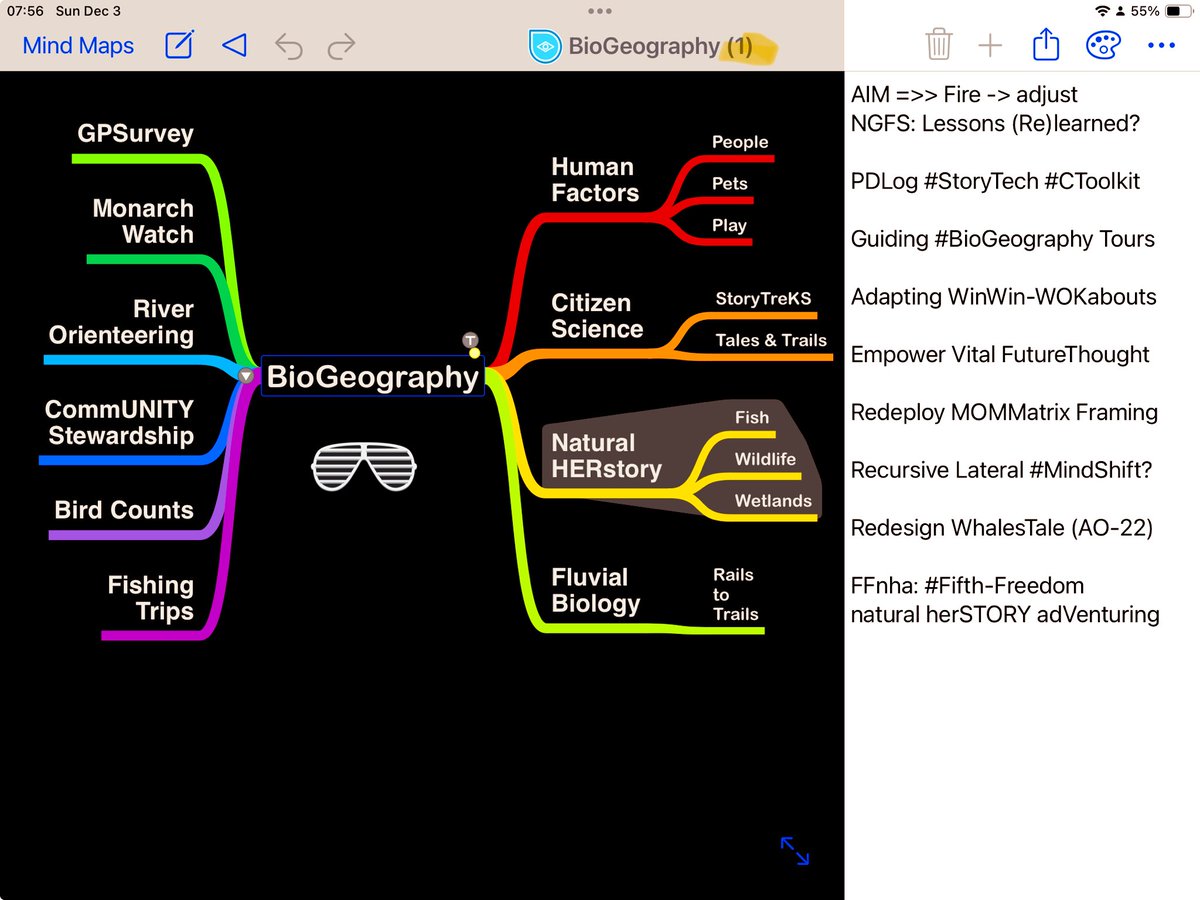Tap the fullscreen expand arrows icon
1200x900 pixels.
tap(795, 851)
